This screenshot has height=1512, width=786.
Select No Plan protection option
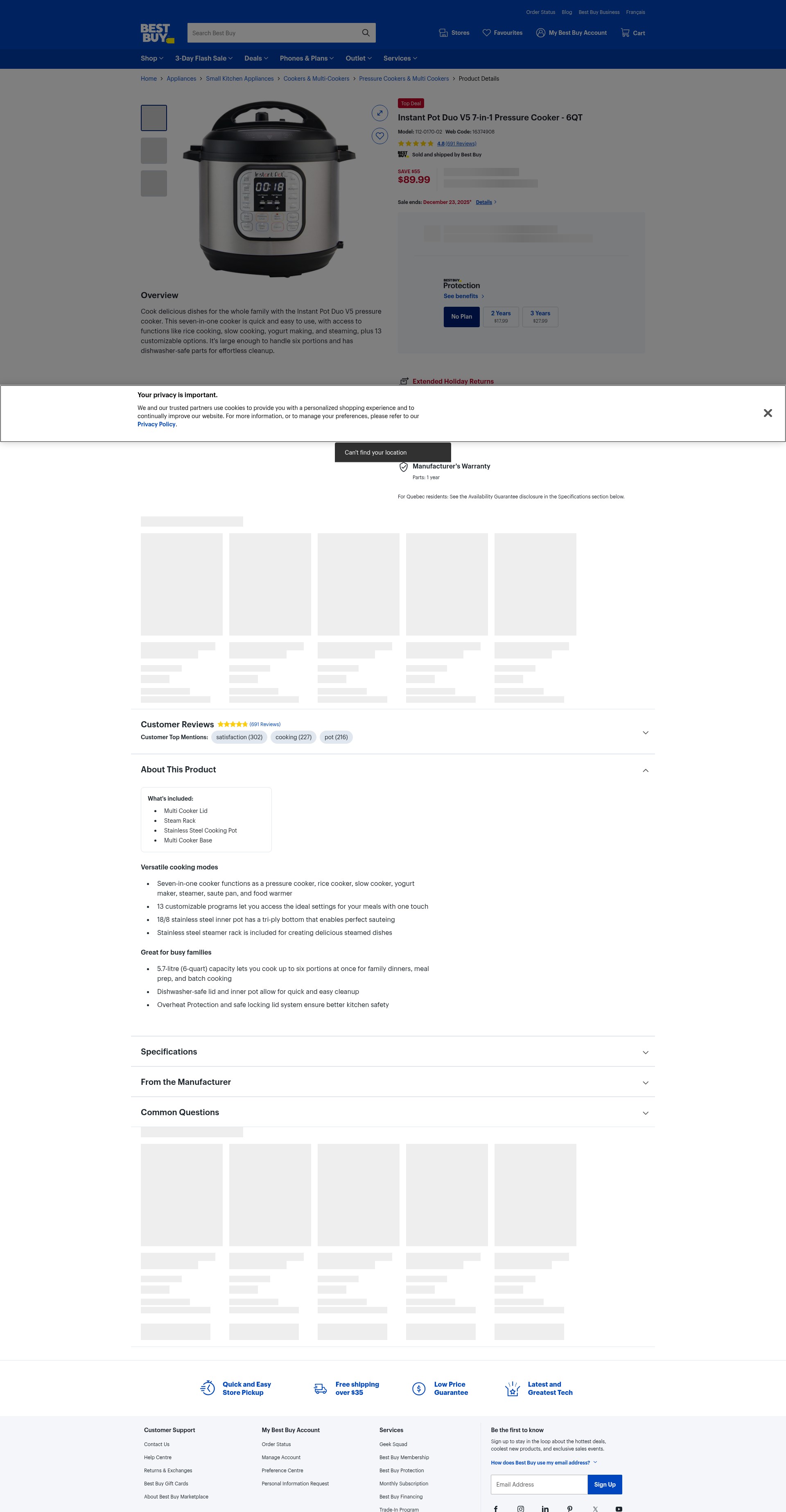462,317
